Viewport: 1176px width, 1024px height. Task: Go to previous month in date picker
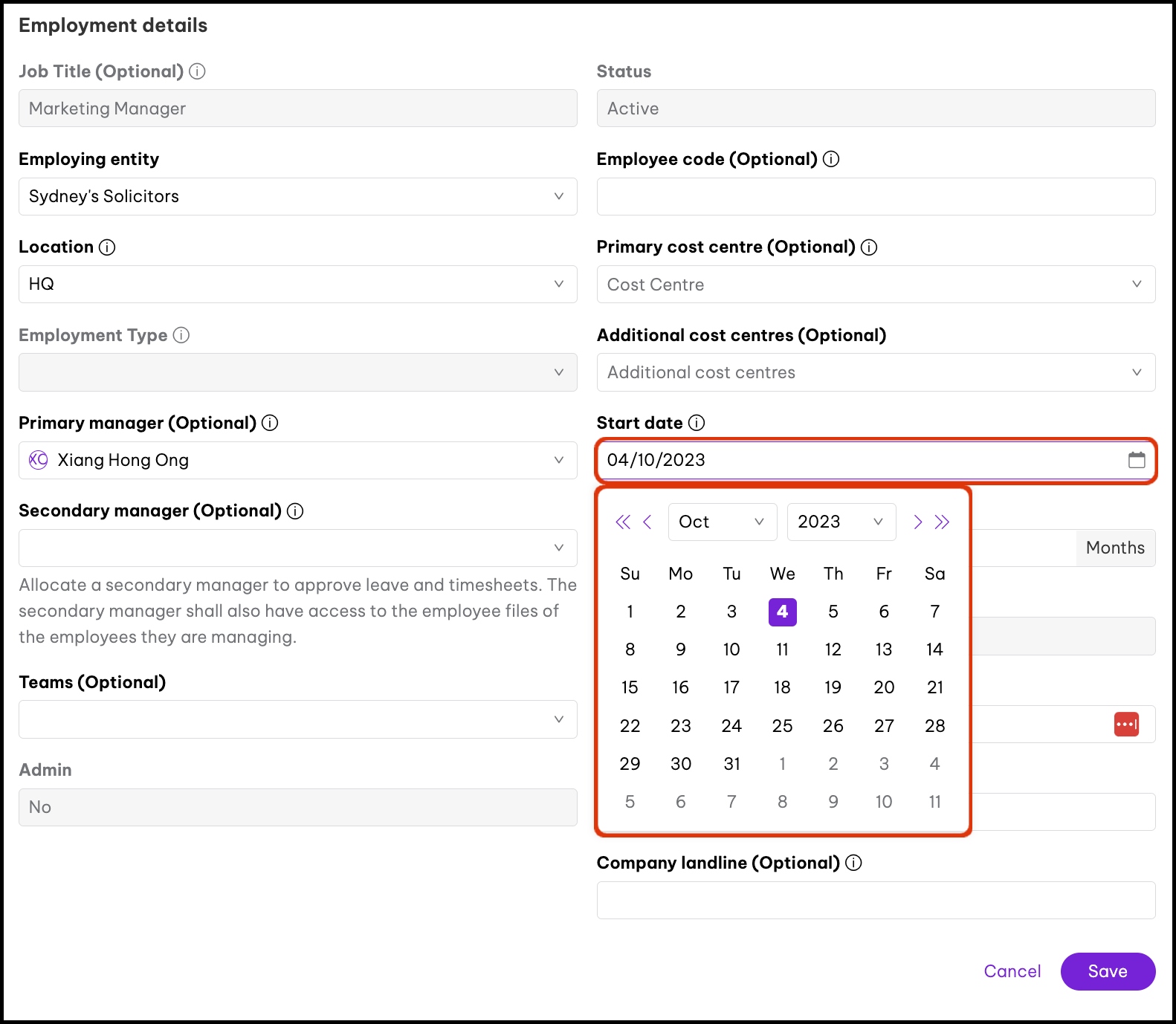647,522
